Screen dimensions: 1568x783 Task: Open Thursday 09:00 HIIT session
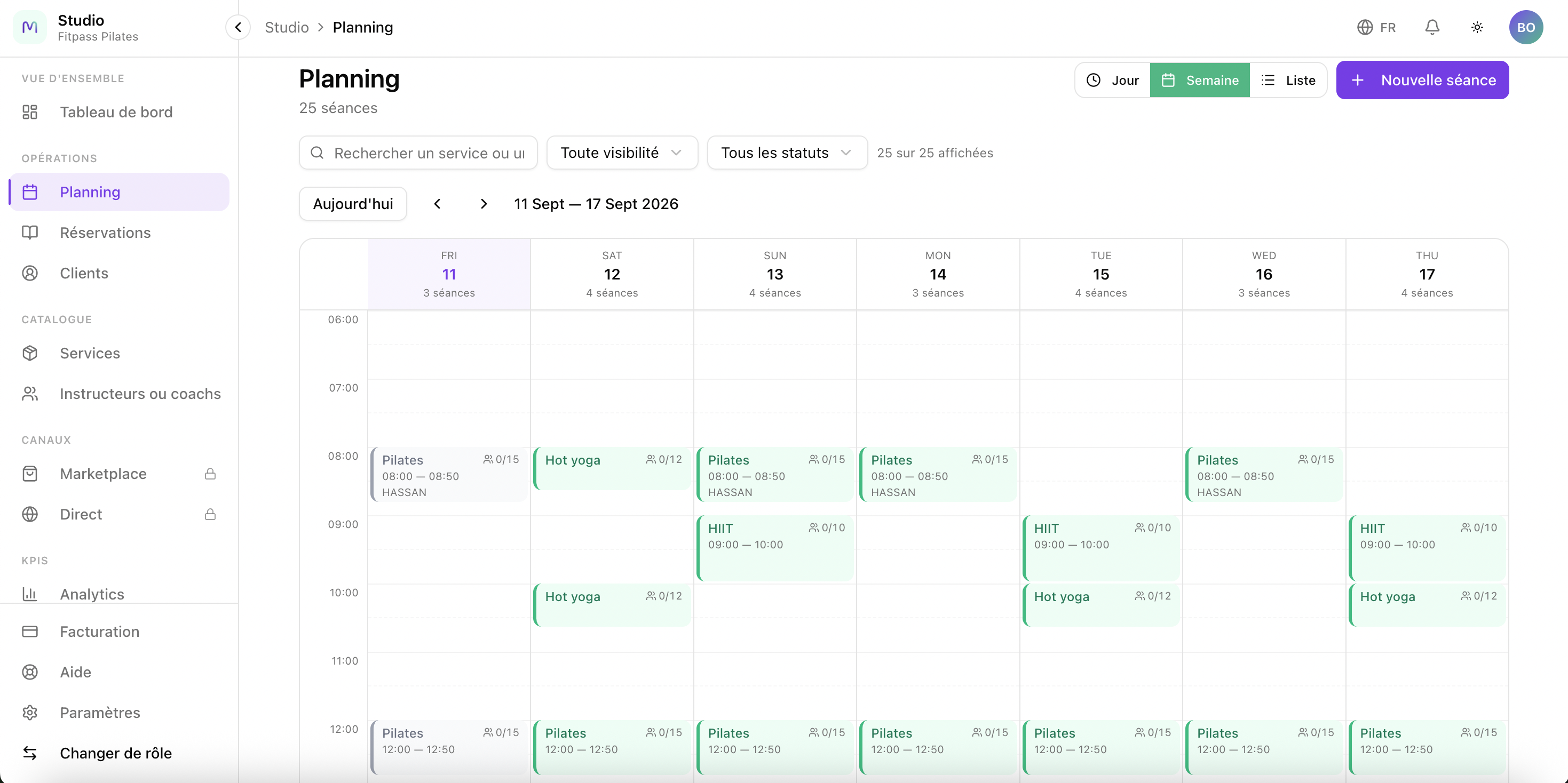[x=1428, y=548]
